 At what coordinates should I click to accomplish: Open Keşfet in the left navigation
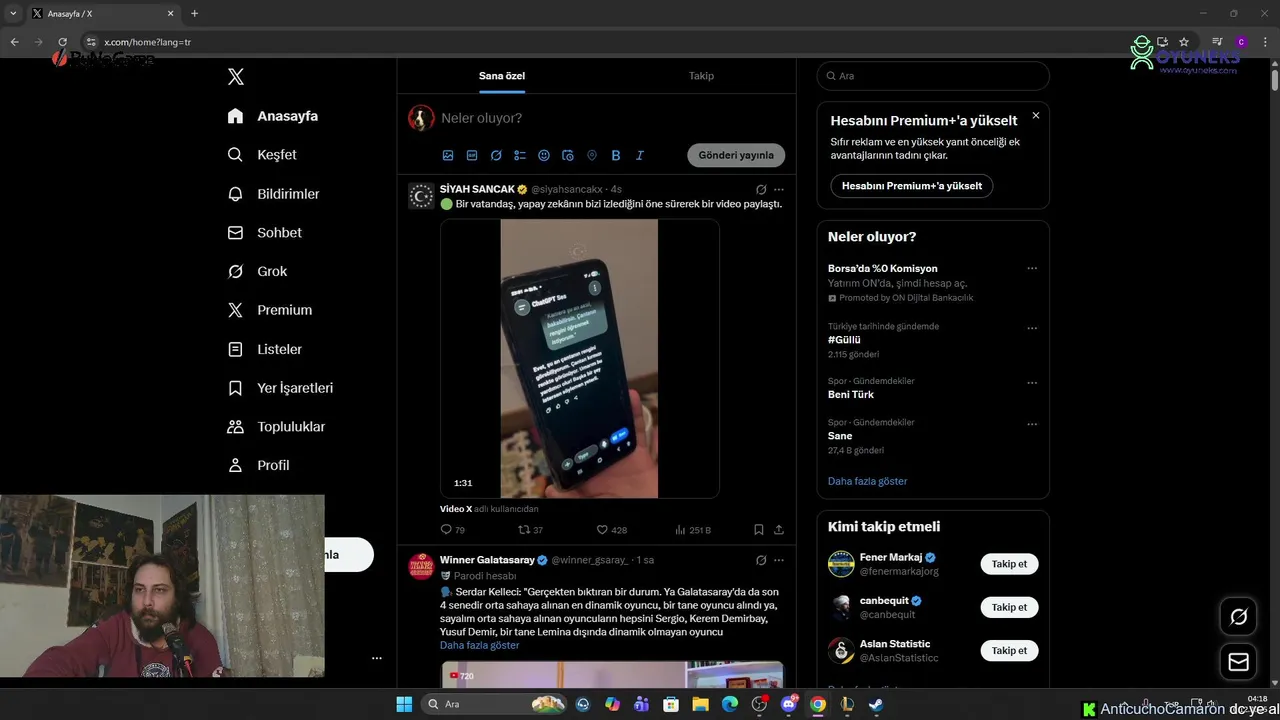pos(262,155)
